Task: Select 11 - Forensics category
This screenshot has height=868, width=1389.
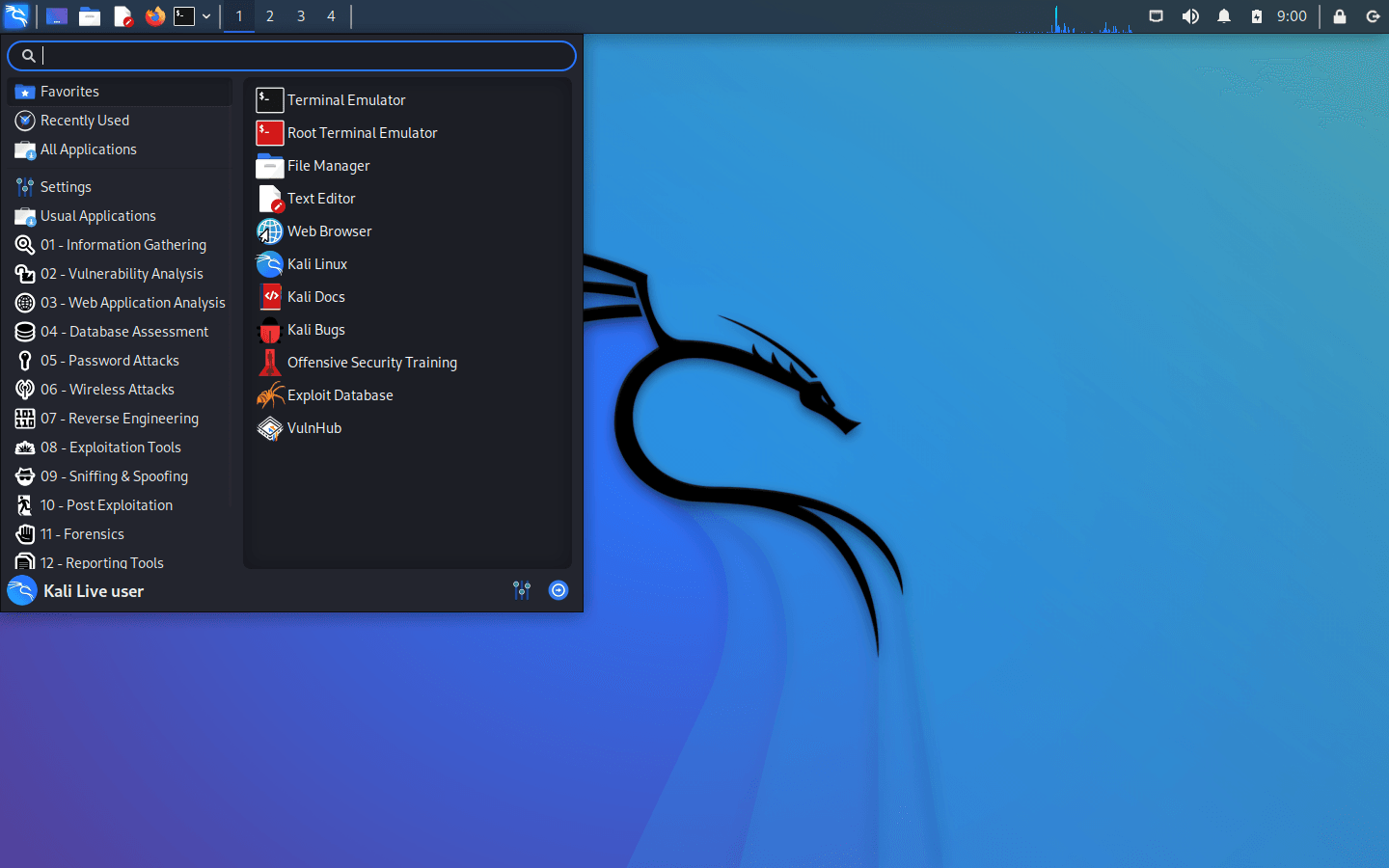Action: coord(121,534)
